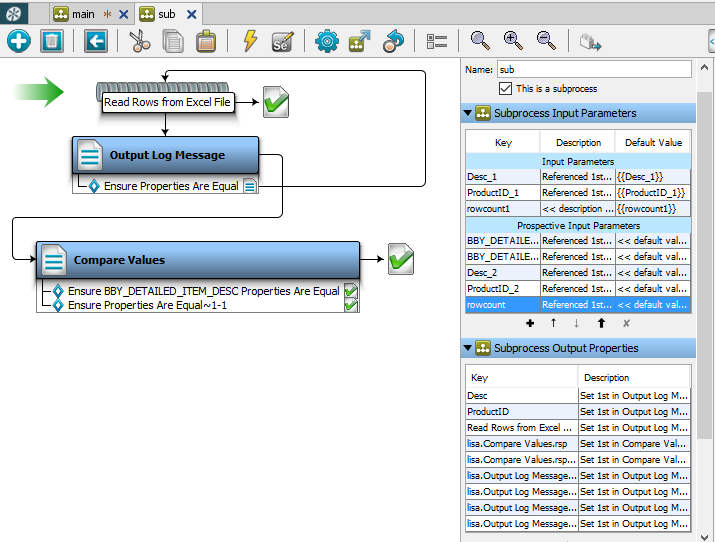Click plus button to add input parameter
The width and height of the screenshot is (715, 542).
[530, 324]
